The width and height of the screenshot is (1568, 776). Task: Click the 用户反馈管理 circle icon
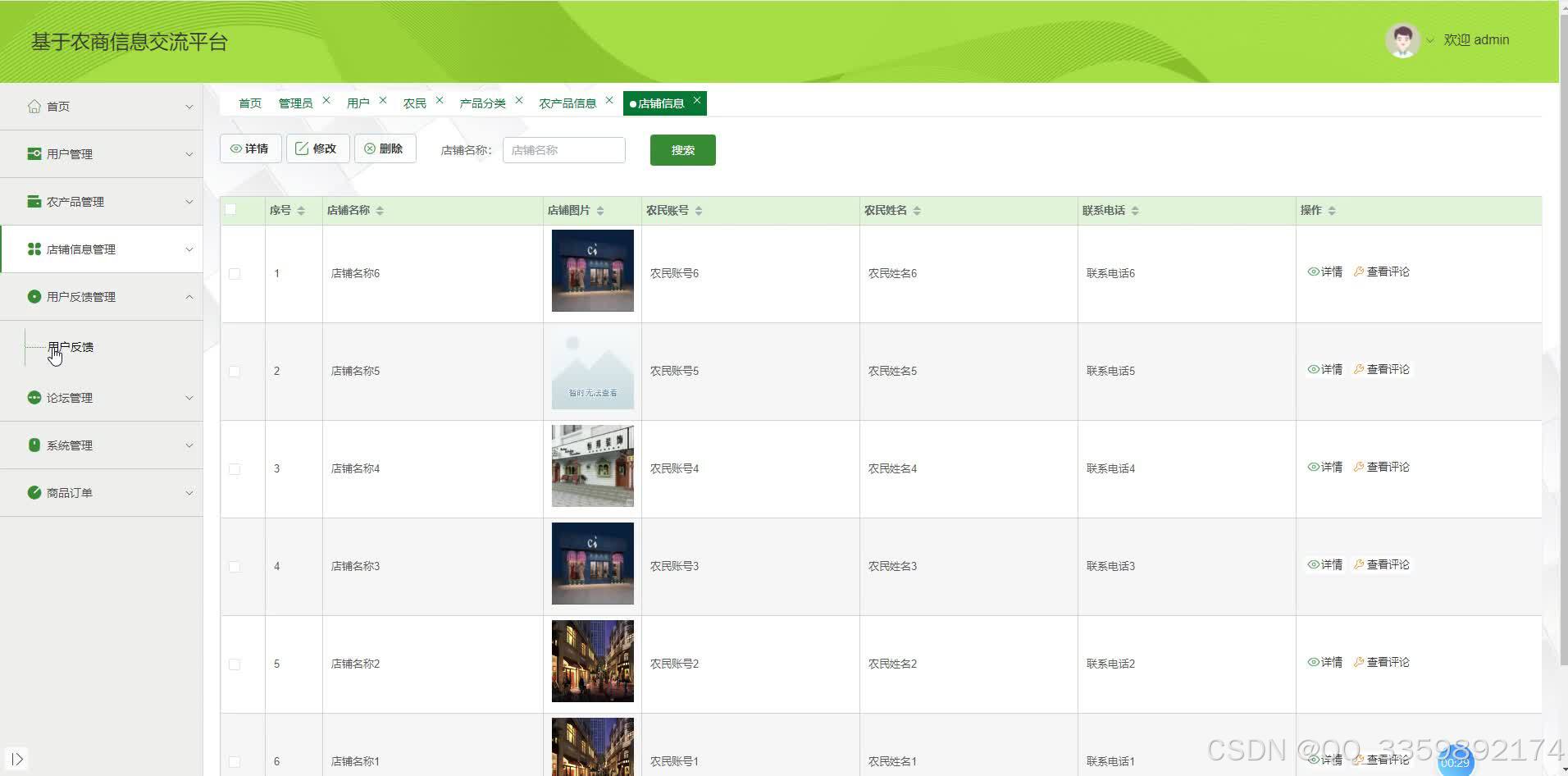[34, 296]
